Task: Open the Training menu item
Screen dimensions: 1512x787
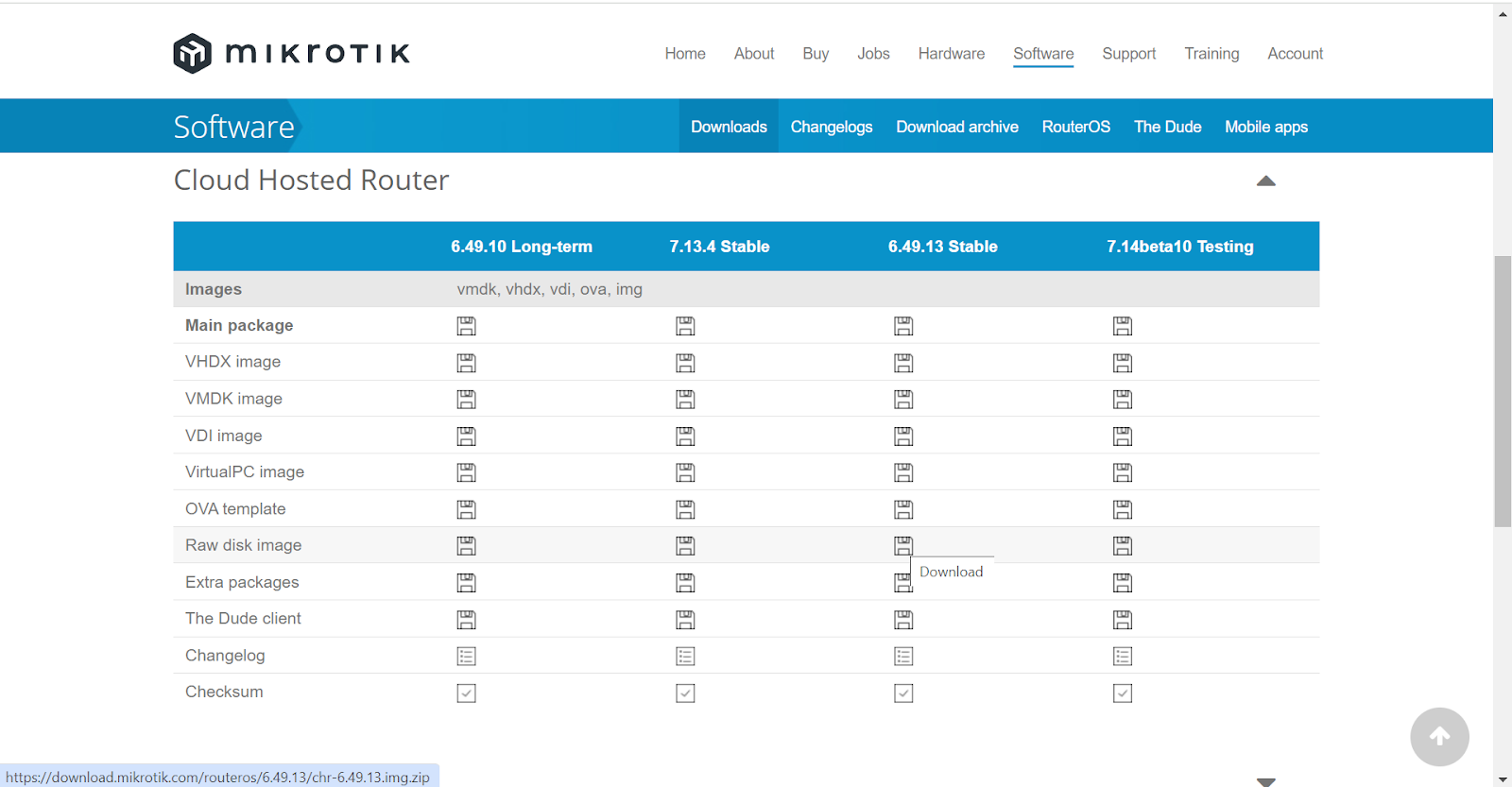Action: click(x=1211, y=54)
